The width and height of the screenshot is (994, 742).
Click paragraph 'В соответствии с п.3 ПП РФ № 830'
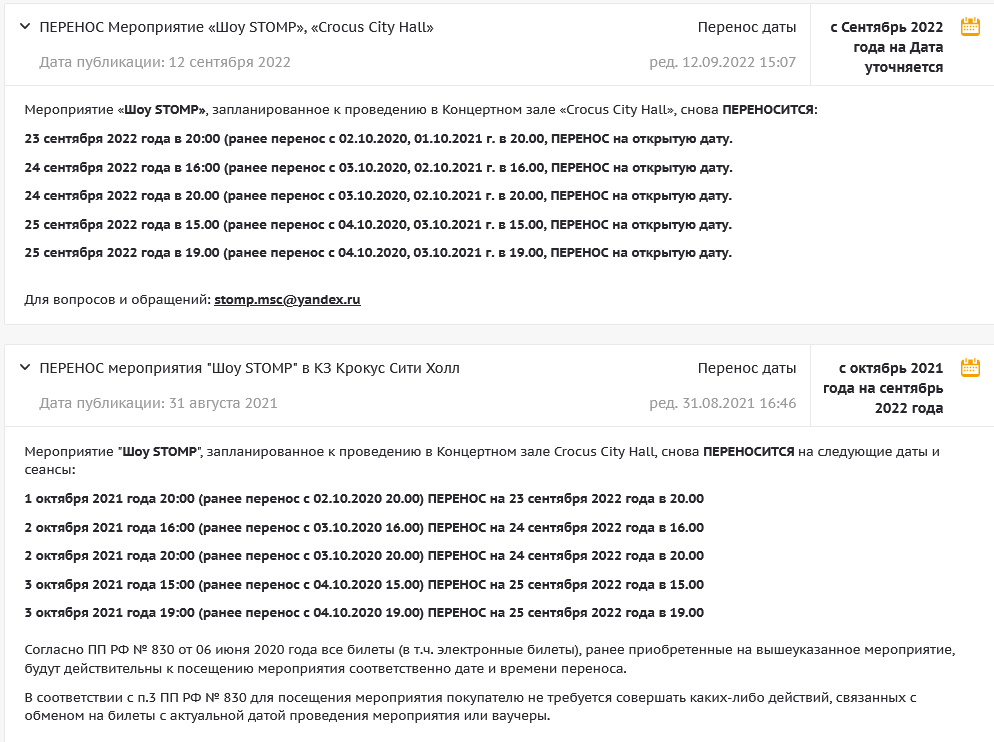click(470, 706)
